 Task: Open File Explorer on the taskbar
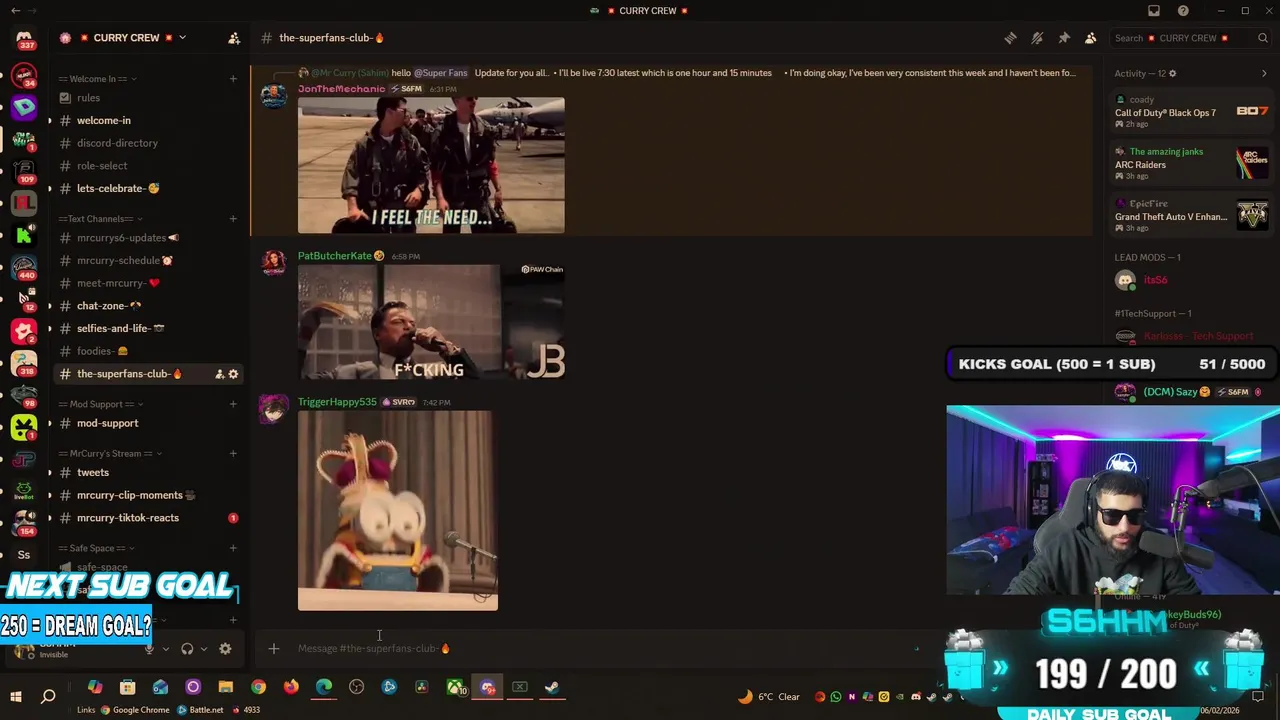pos(225,687)
